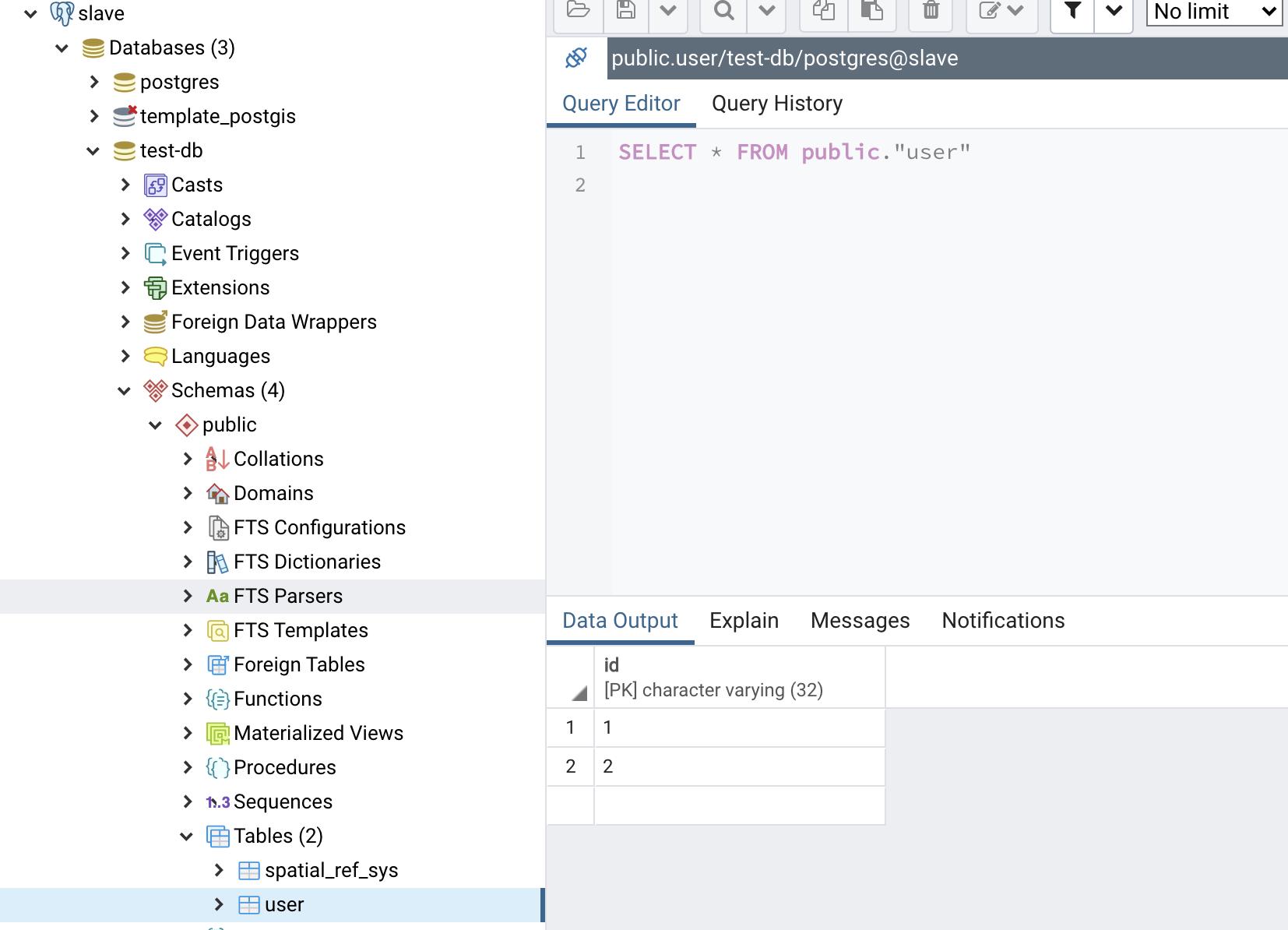Image resolution: width=1288 pixels, height=930 pixels.
Task: Select the user table row
Action: [272, 904]
